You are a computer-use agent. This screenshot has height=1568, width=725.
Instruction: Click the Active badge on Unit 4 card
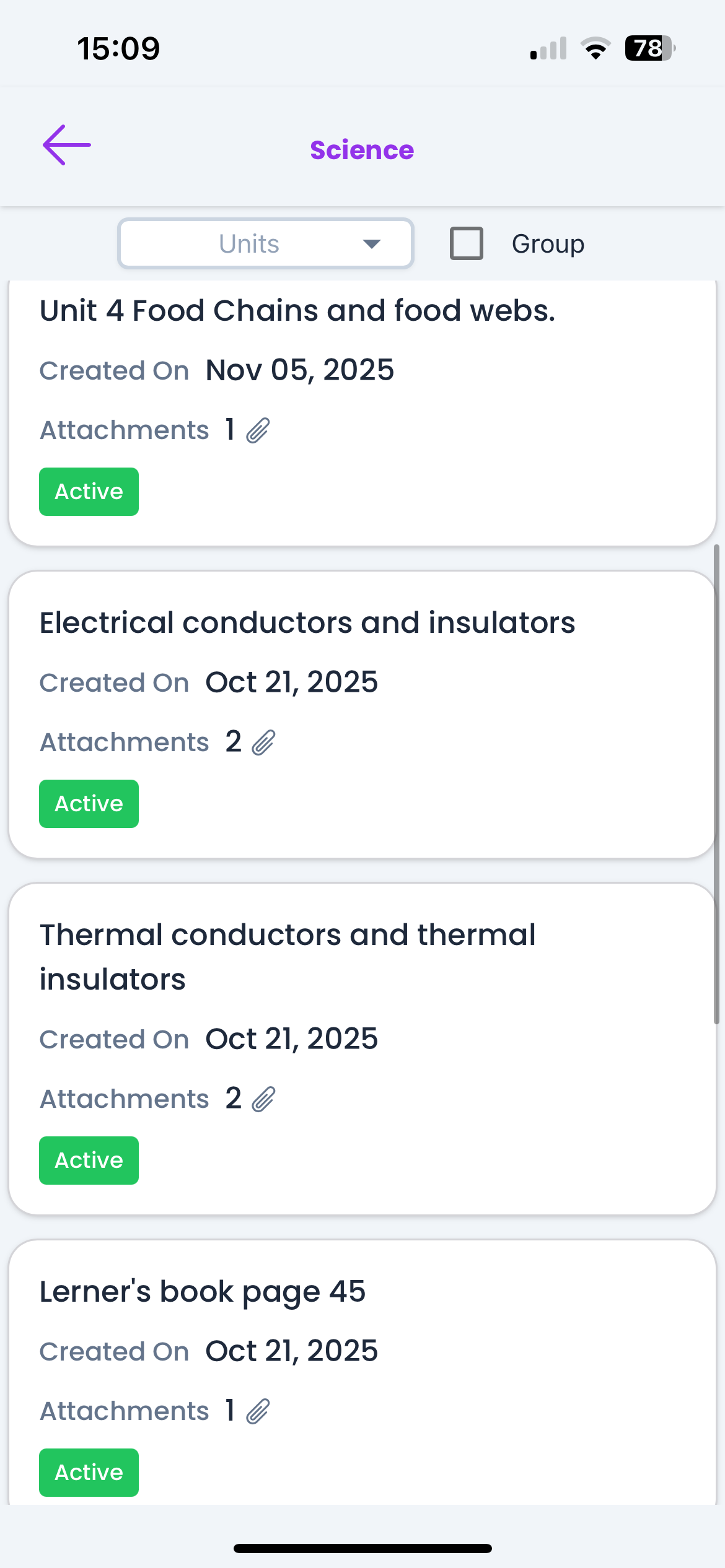tap(89, 492)
